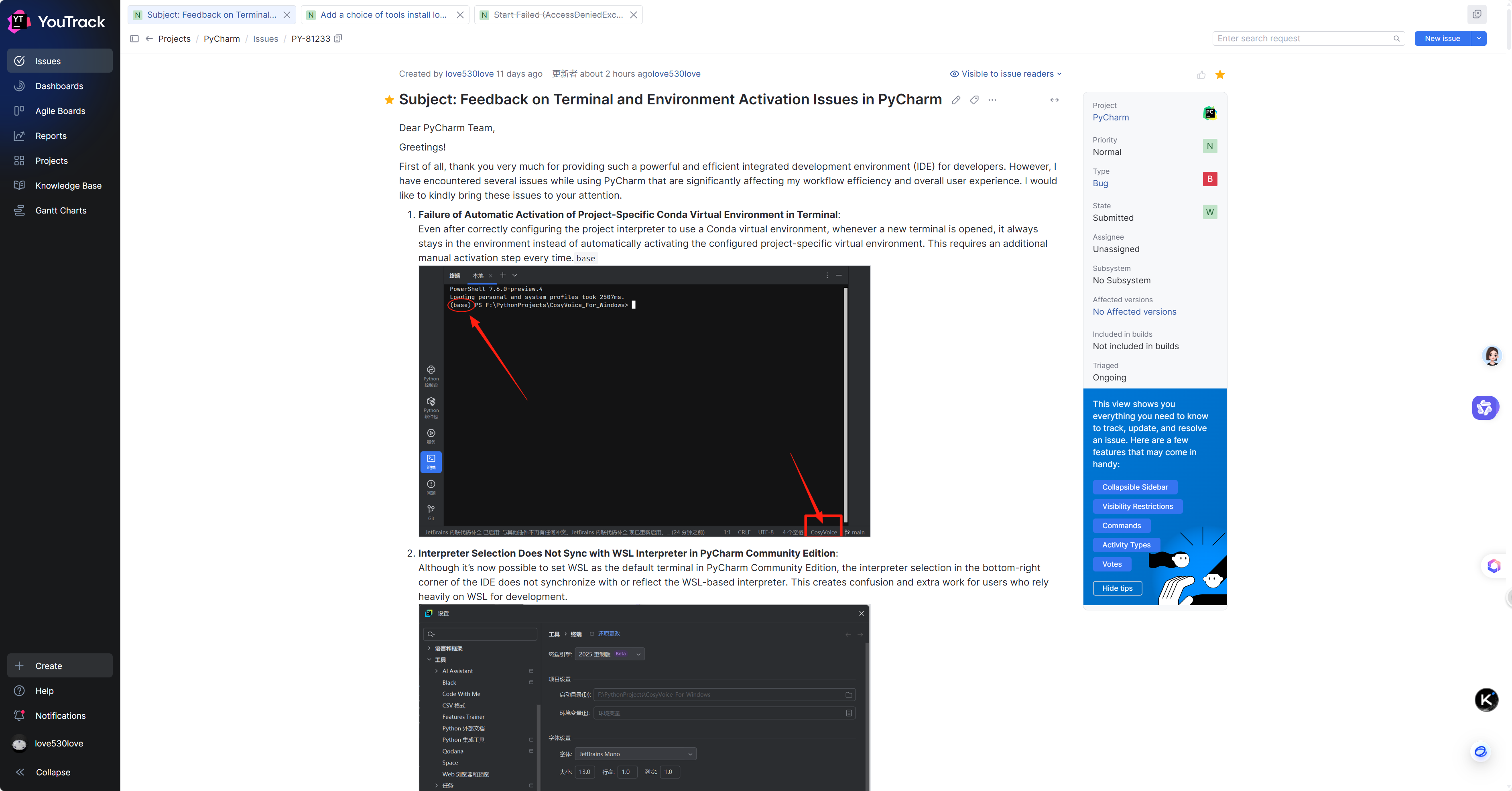Open Visible to issue readers dropdown
This screenshot has height=791, width=1512.
[x=1006, y=74]
